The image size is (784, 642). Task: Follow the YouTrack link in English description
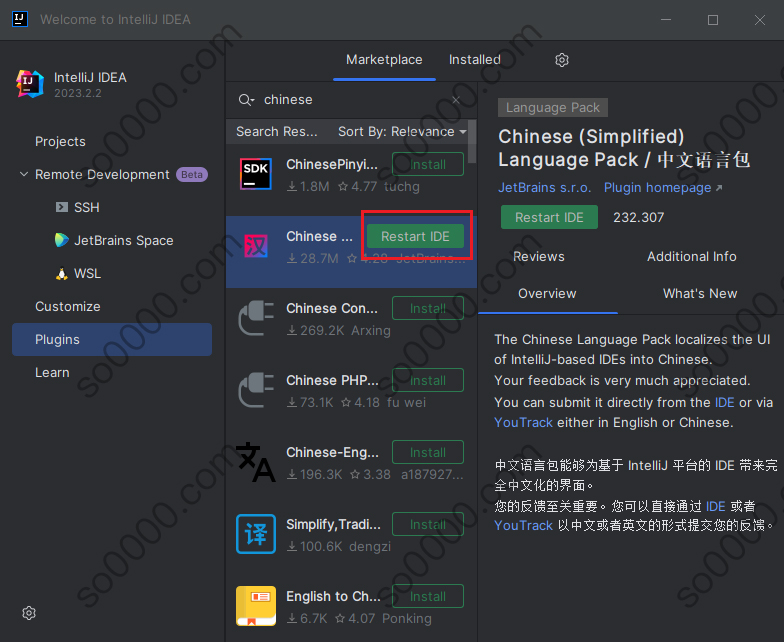click(x=523, y=422)
